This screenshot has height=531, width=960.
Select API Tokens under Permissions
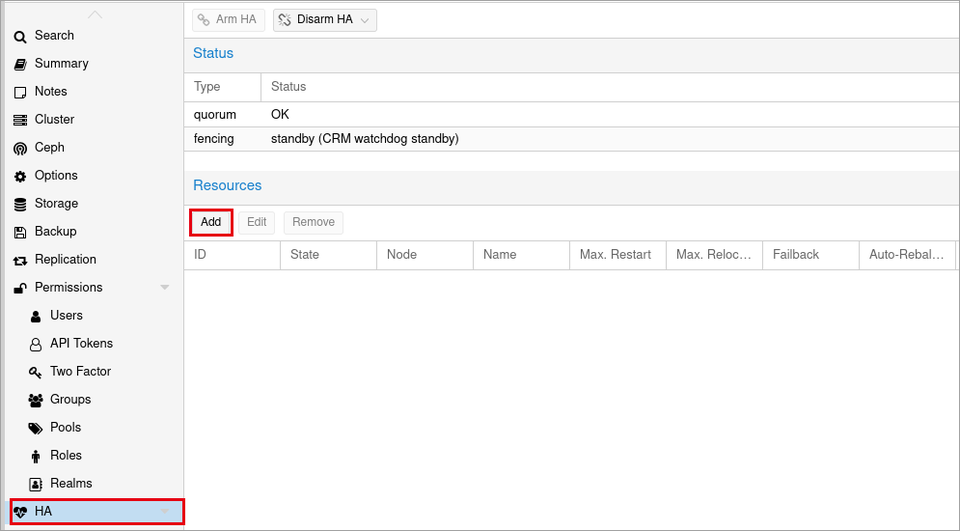click(94, 344)
